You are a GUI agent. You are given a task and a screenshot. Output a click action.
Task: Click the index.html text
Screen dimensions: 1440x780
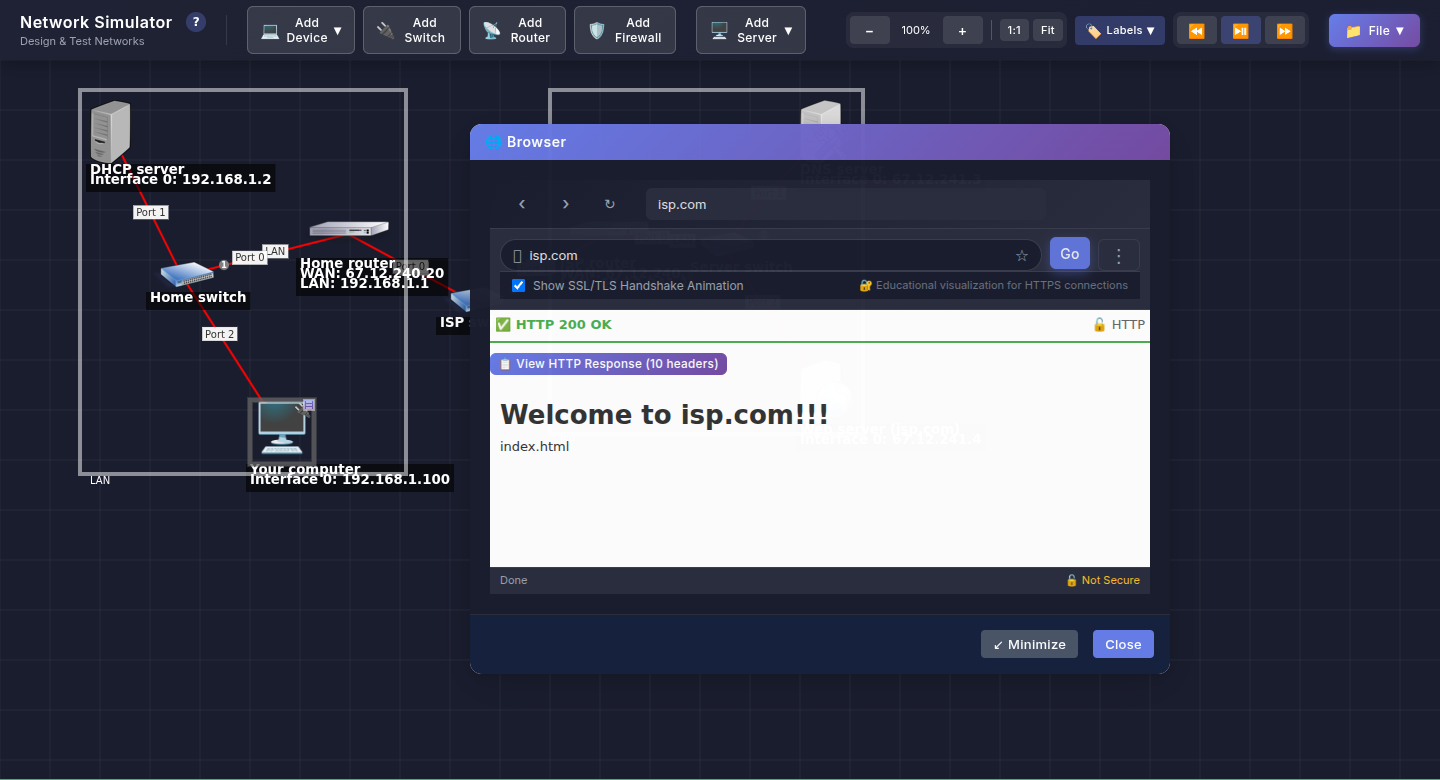pos(534,447)
